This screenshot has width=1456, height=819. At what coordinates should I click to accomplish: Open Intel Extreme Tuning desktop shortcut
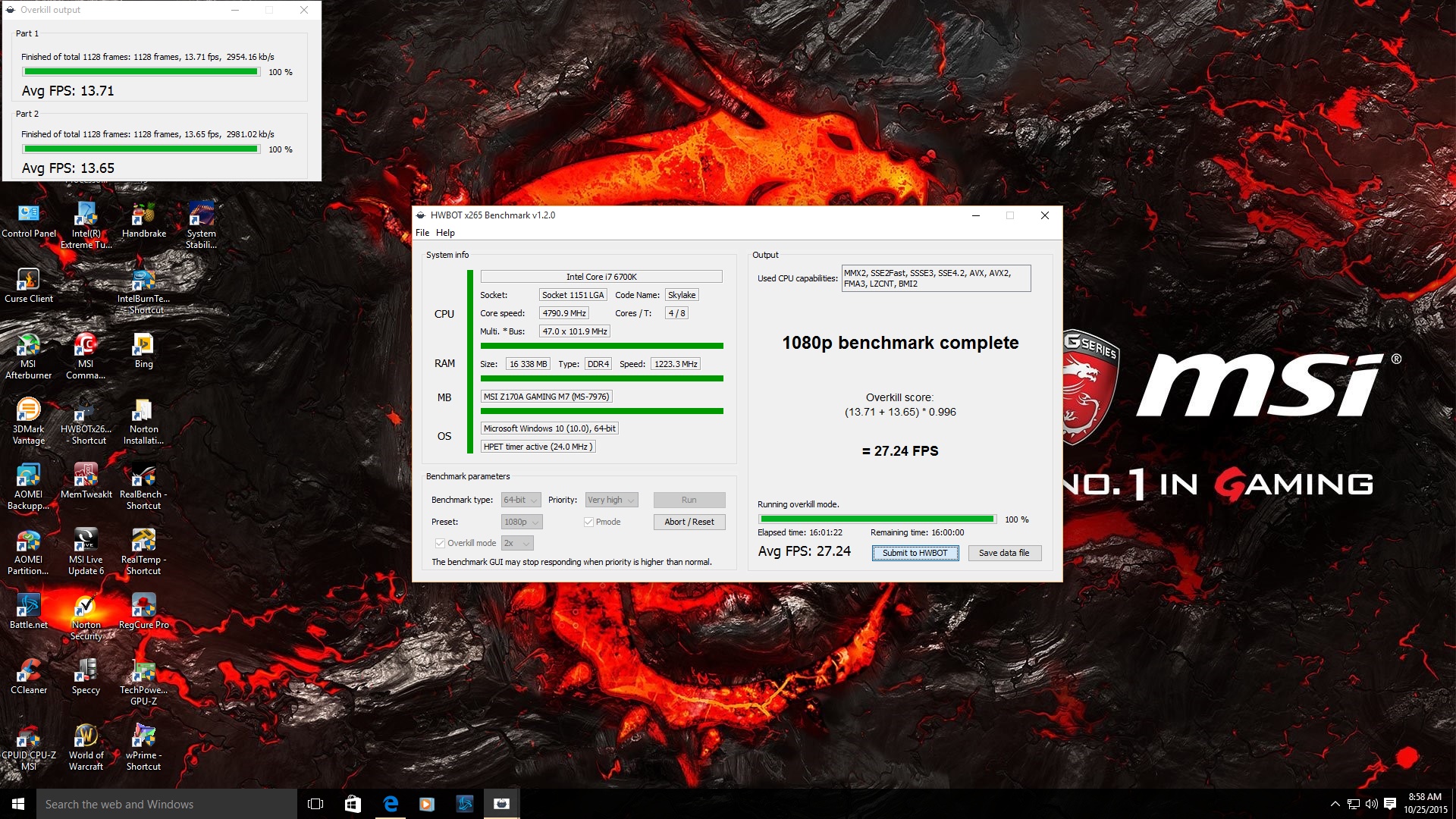click(x=86, y=225)
